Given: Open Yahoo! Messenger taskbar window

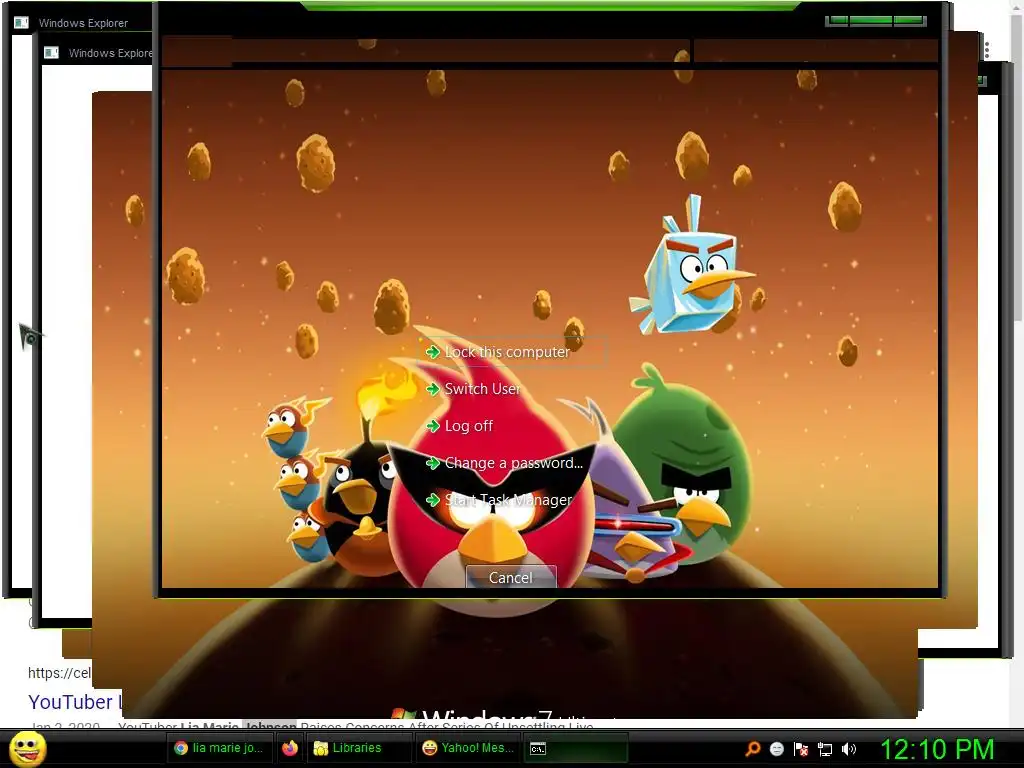Looking at the screenshot, I should click(468, 748).
